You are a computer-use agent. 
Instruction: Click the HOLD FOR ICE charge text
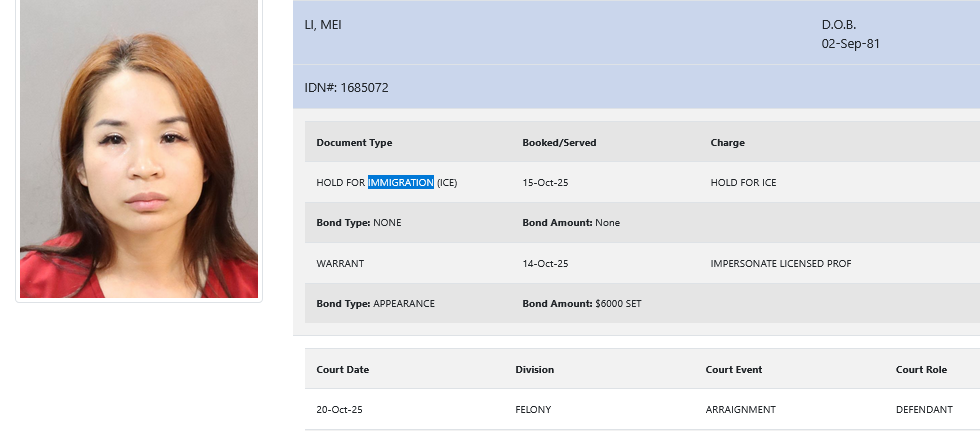[x=743, y=183]
